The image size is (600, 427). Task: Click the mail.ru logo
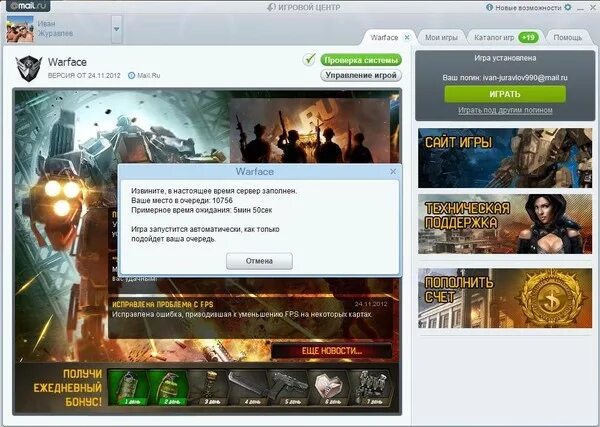tap(28, 6)
